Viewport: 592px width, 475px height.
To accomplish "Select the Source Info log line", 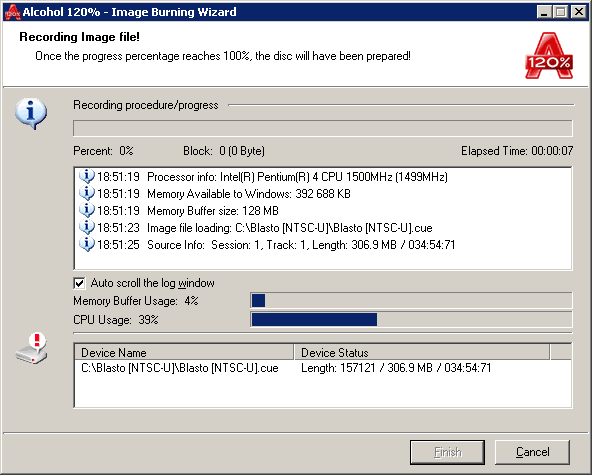I will point(267,245).
